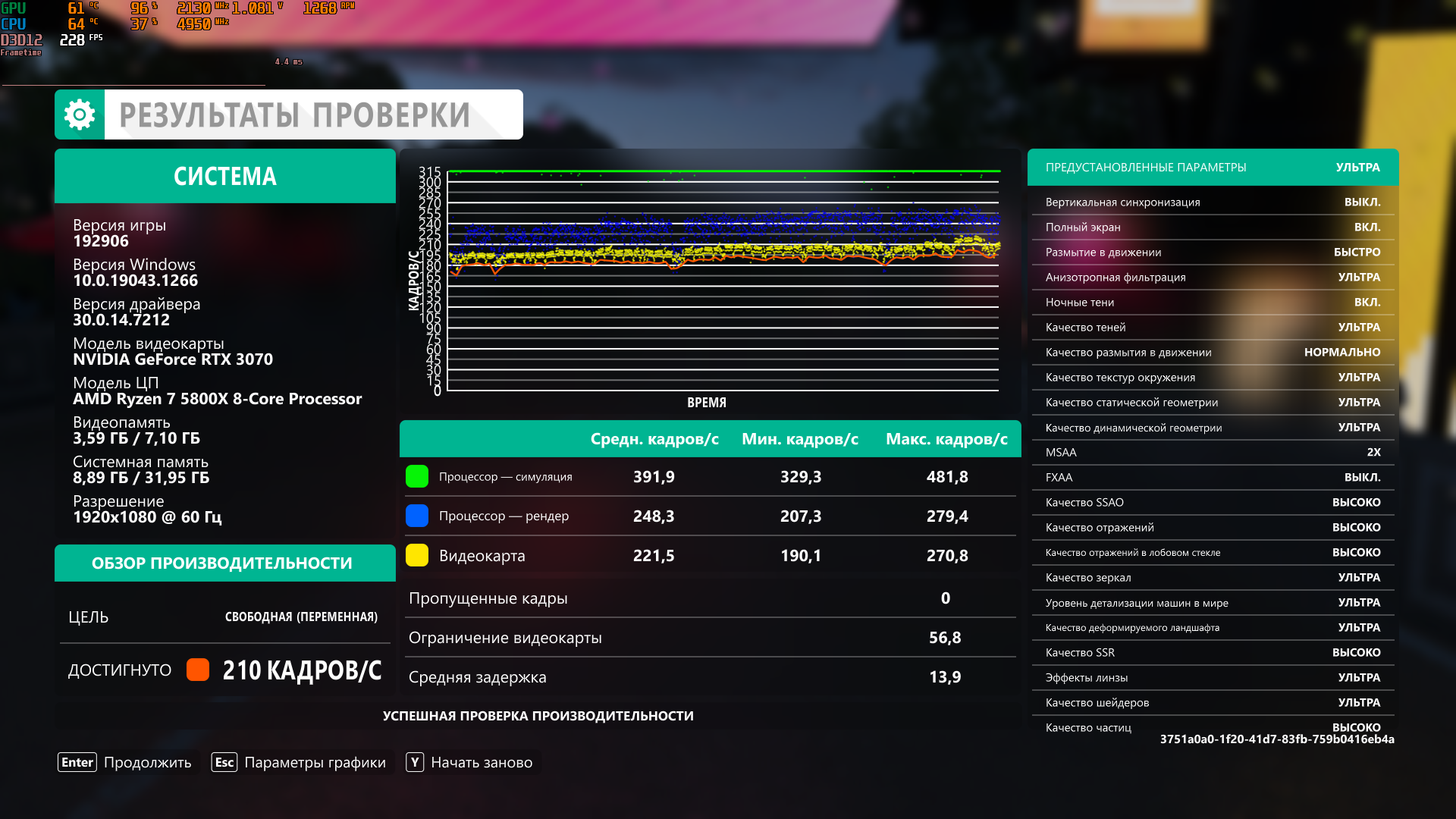Open the MSAA 2X option row
This screenshot has height=819, width=1456.
click(1213, 452)
